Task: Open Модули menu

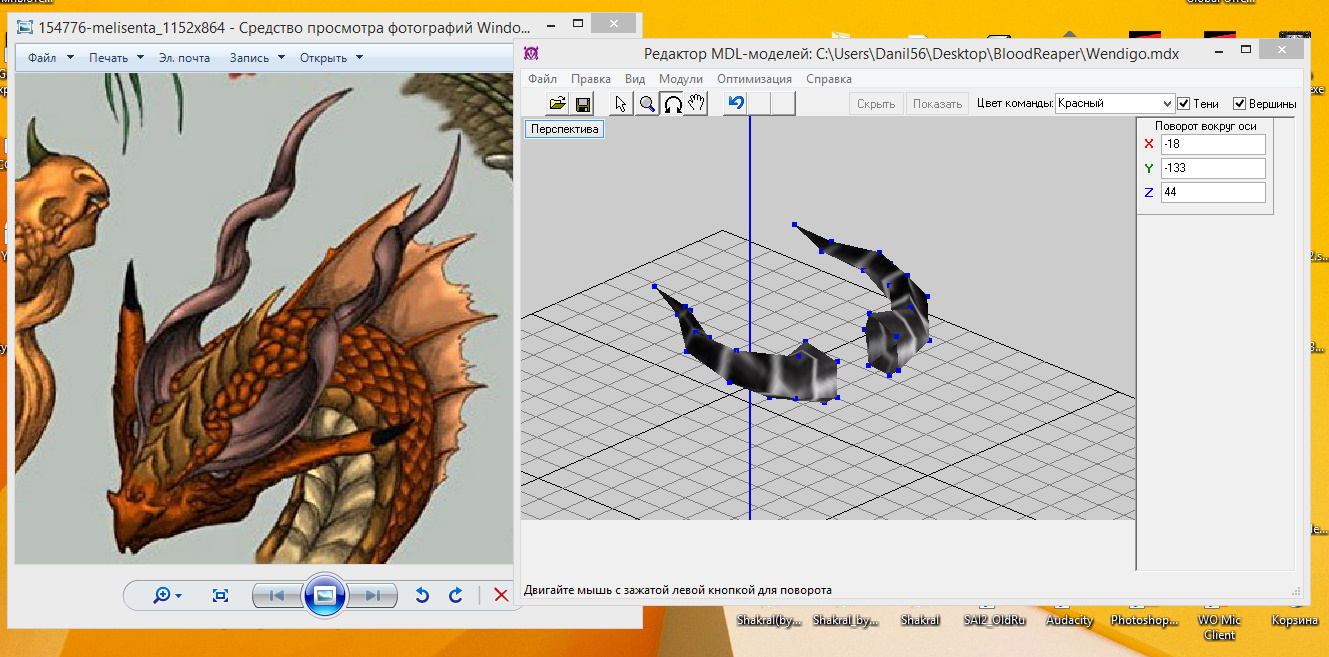Action: [x=681, y=78]
